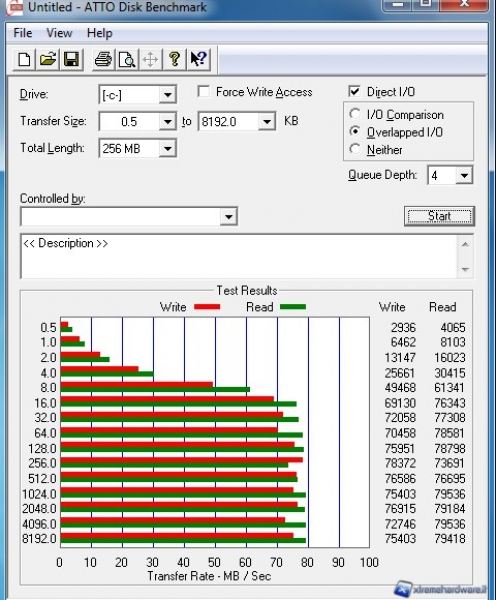Open a saved benchmark with folder icon
Screen dimensions: 496x600
[x=48, y=59]
